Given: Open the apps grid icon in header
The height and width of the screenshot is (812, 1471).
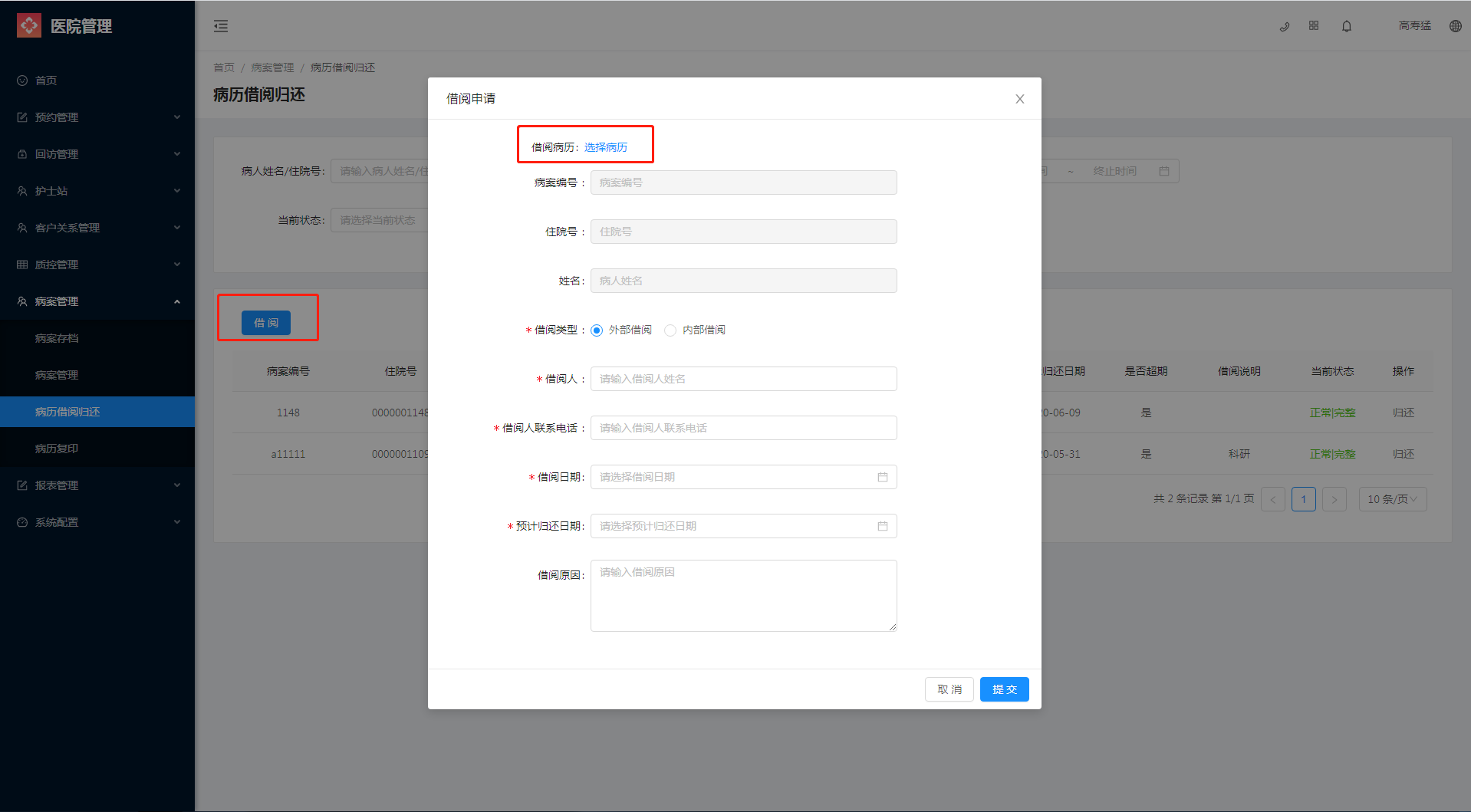Looking at the screenshot, I should click(x=1314, y=25).
